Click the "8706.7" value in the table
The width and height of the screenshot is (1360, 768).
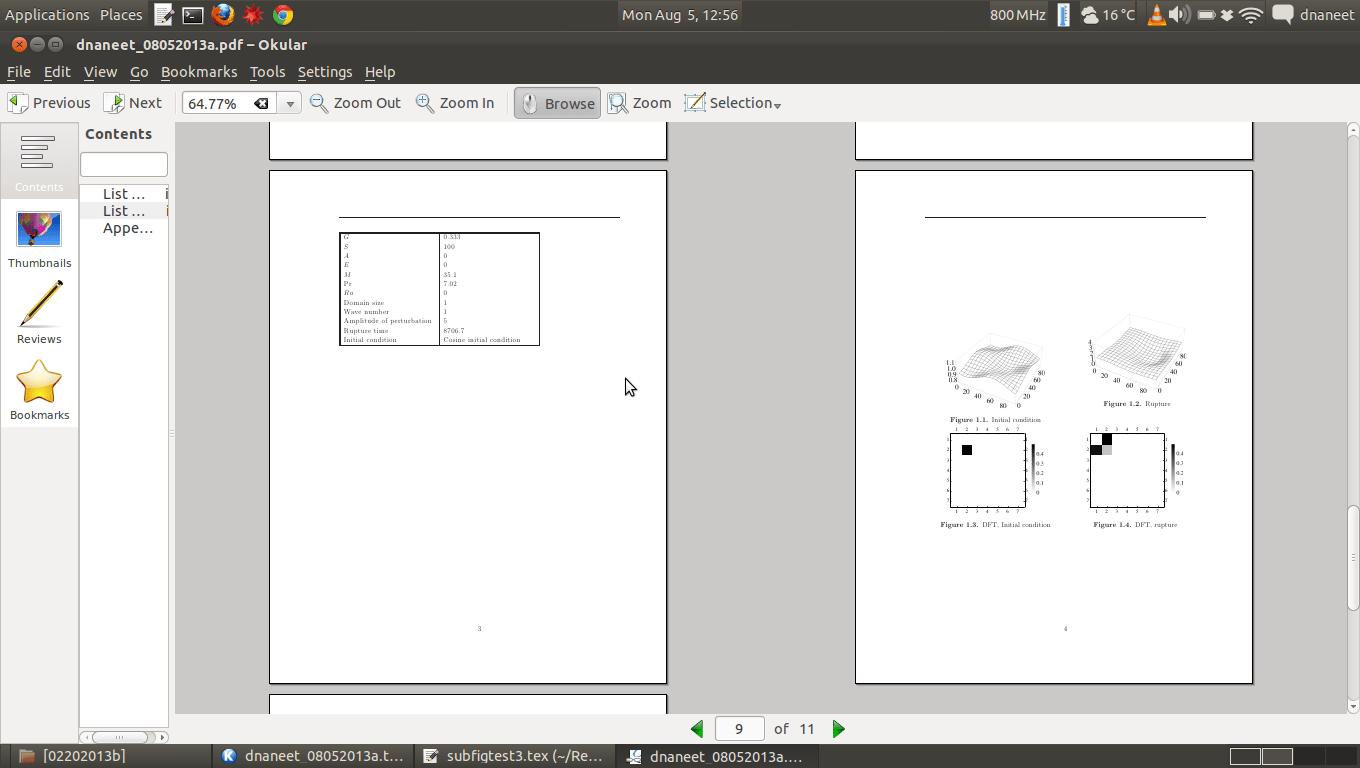pos(454,331)
